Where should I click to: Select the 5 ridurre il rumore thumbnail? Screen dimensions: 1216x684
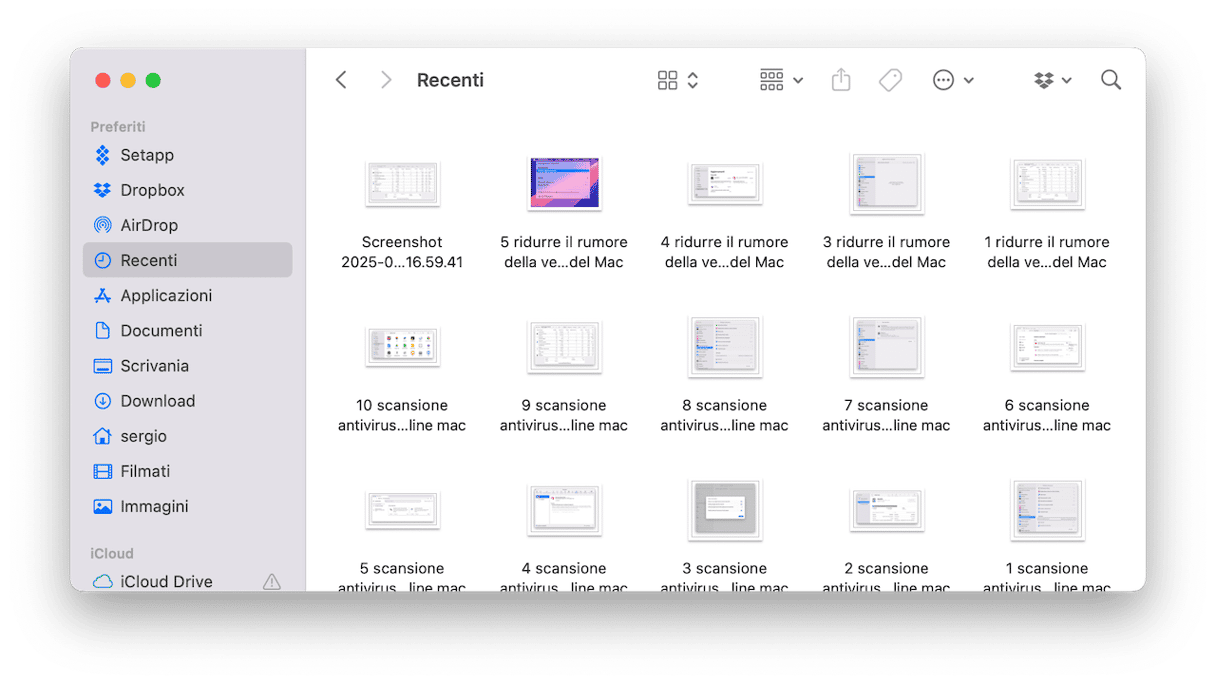pyautogui.click(x=564, y=183)
